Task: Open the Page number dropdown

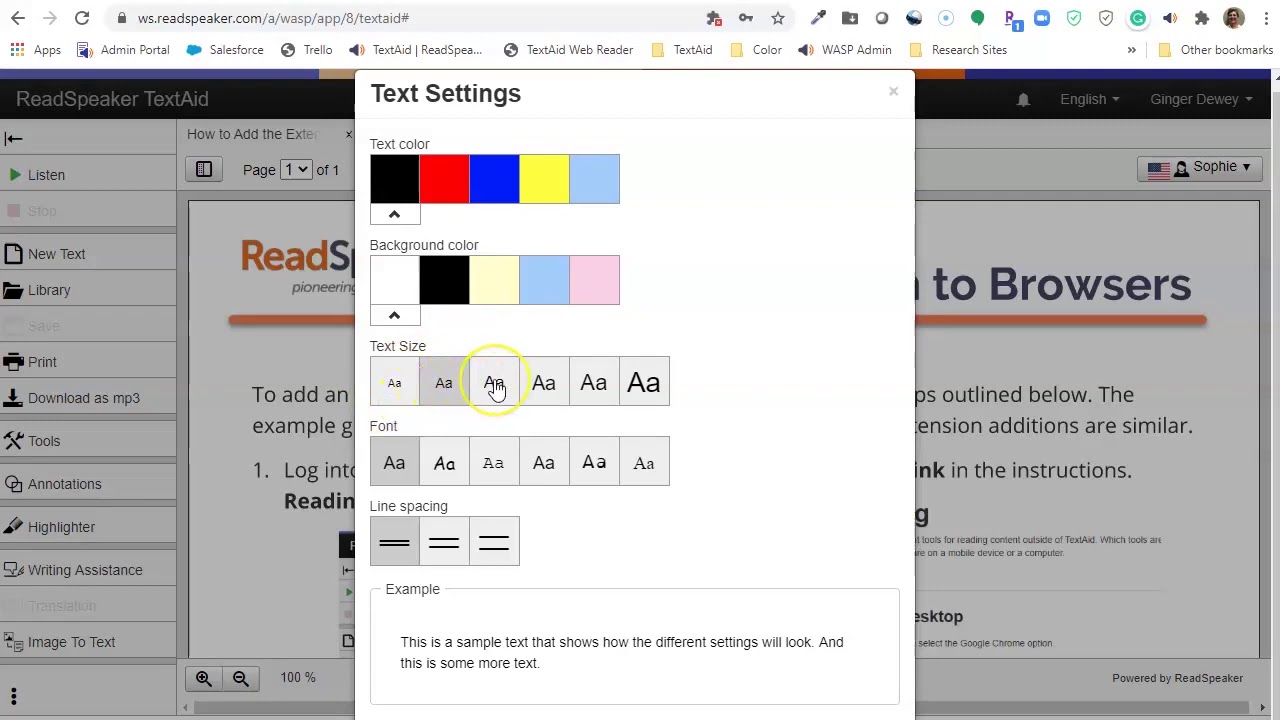Action: (x=297, y=170)
